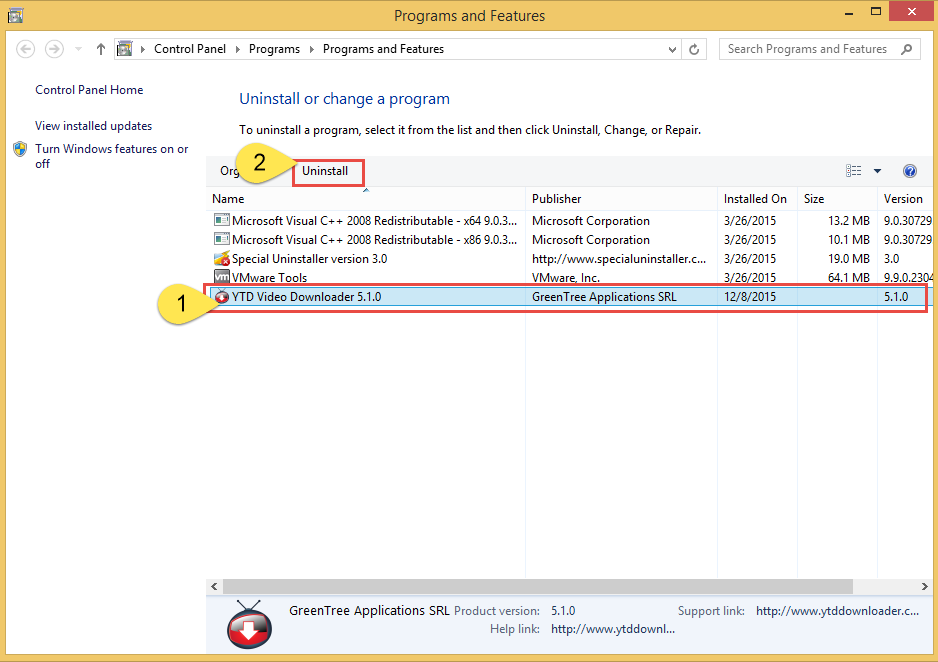Click the 10.1 MB size cell

click(849, 240)
